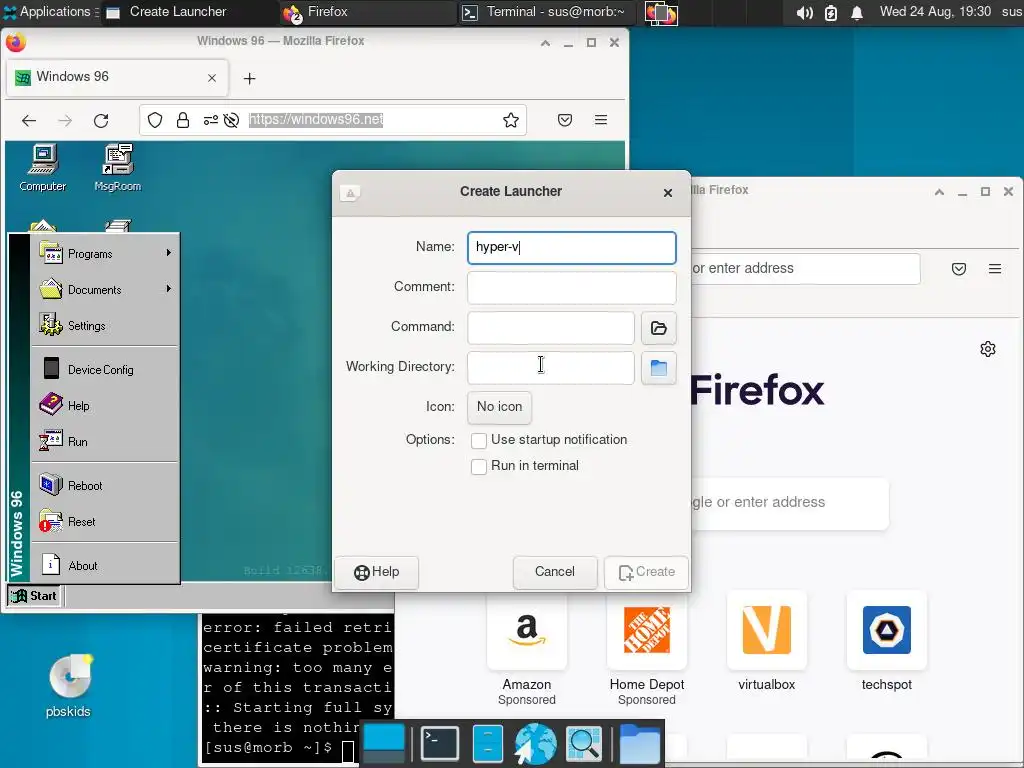Open application finder magnifier in dock
The width and height of the screenshot is (1024, 768).
583,744
